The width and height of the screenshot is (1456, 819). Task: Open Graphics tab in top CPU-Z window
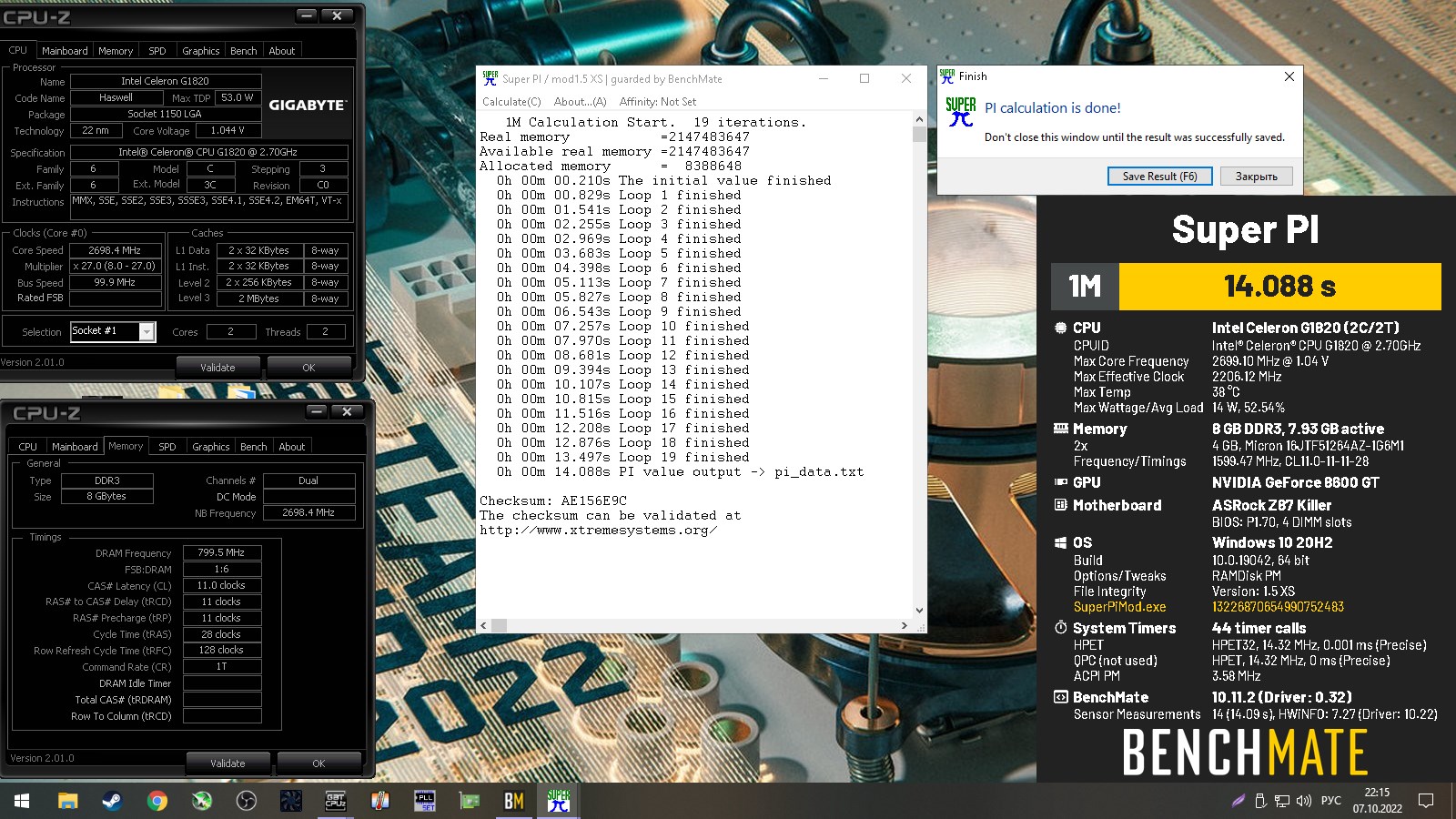[x=201, y=51]
